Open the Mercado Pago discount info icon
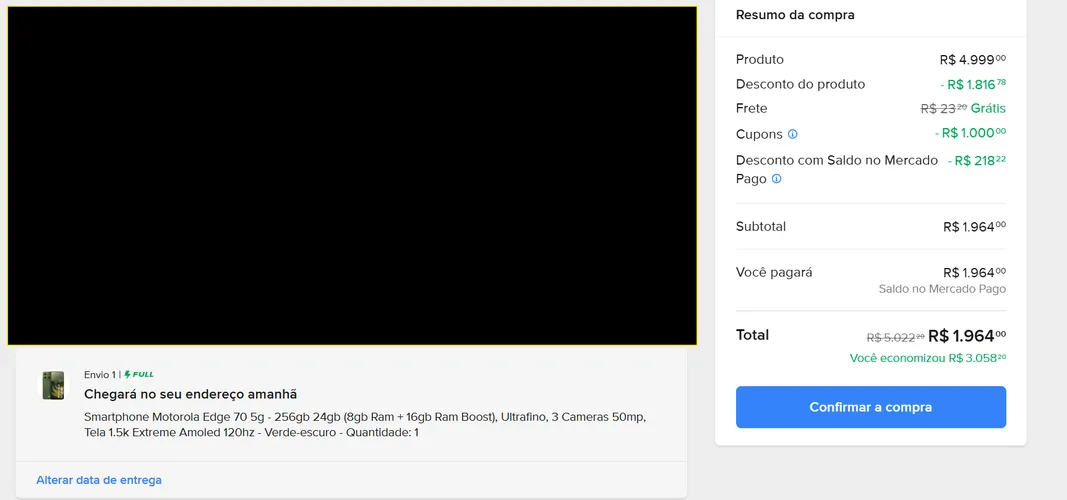Viewport: 1067px width, 500px height. (x=776, y=179)
